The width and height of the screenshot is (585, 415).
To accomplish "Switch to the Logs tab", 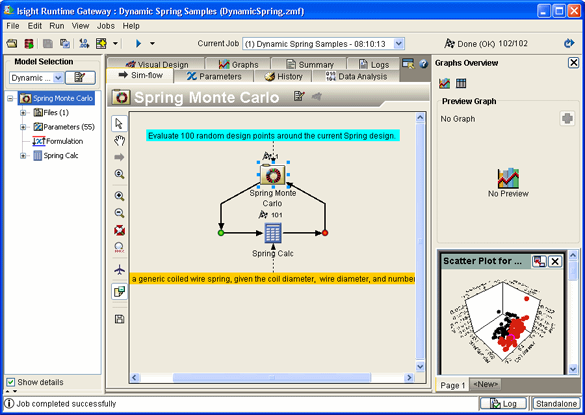I will (x=374, y=65).
